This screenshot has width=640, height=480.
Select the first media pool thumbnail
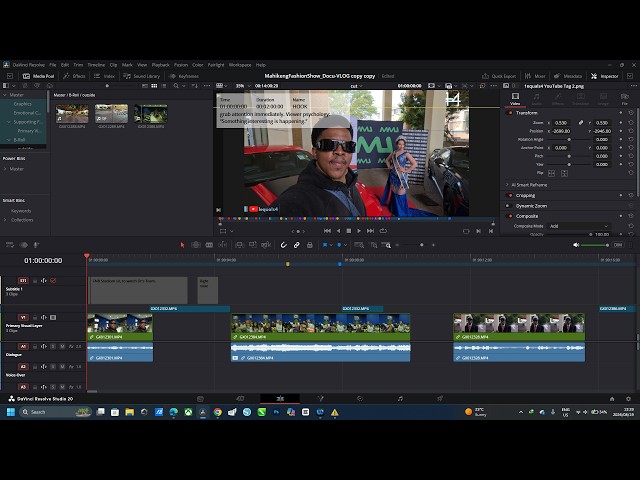coord(72,113)
